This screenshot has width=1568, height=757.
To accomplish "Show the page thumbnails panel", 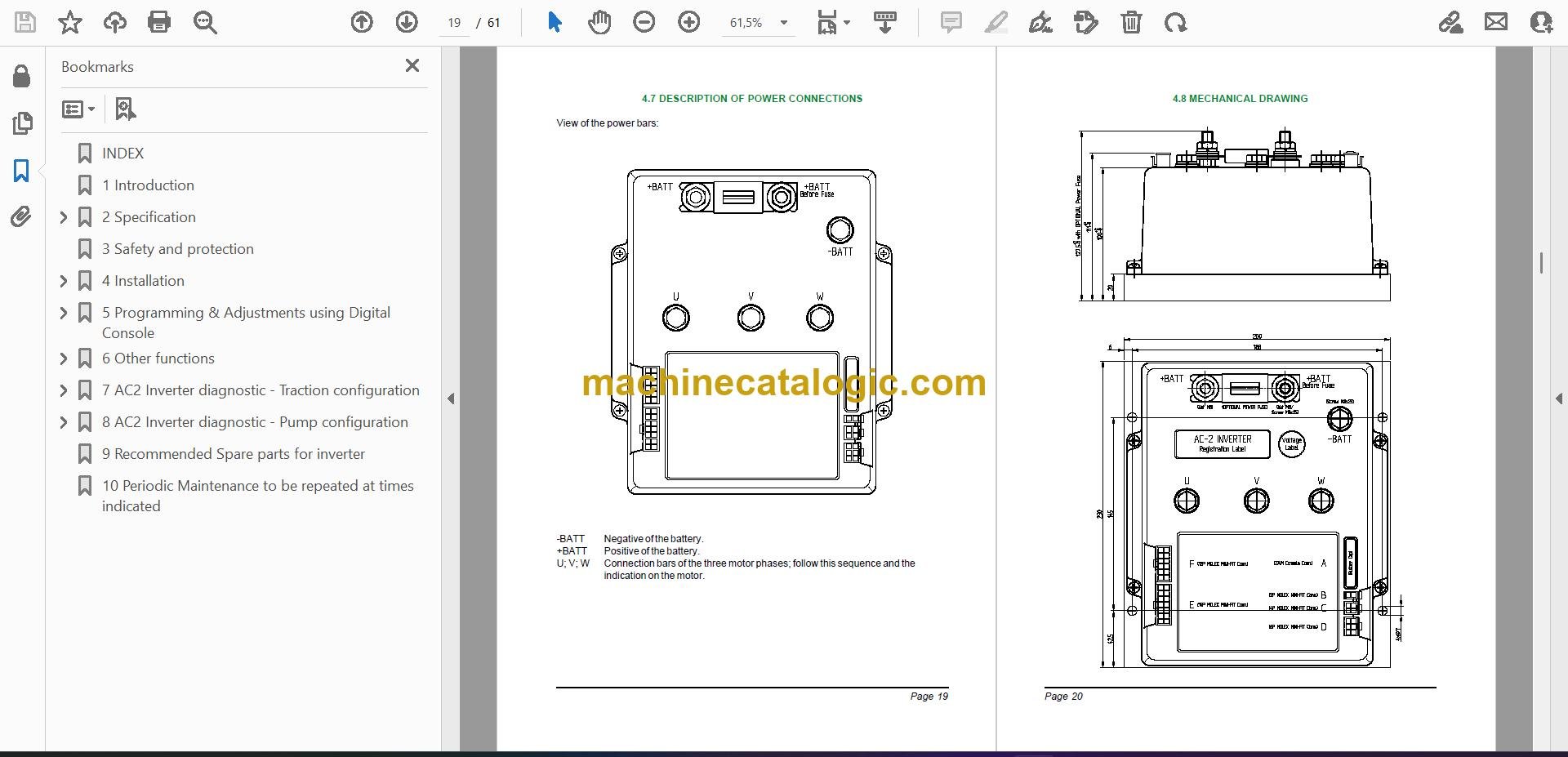I will tap(22, 123).
